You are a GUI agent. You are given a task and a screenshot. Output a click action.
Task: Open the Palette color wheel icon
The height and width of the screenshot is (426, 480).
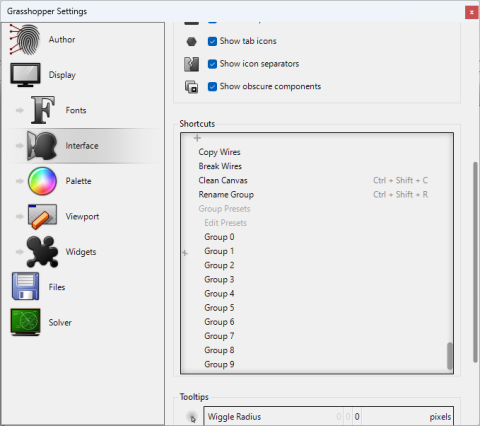coord(42,181)
